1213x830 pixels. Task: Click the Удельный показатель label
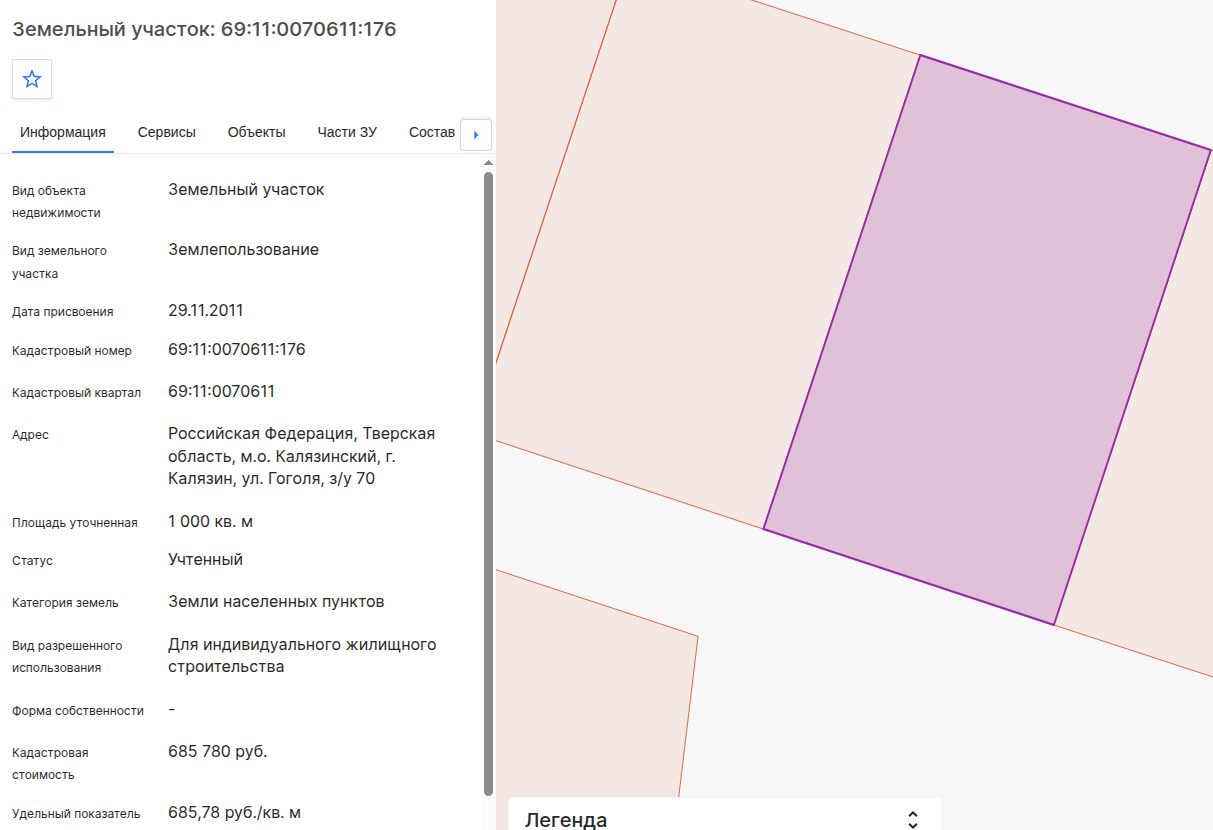(76, 814)
